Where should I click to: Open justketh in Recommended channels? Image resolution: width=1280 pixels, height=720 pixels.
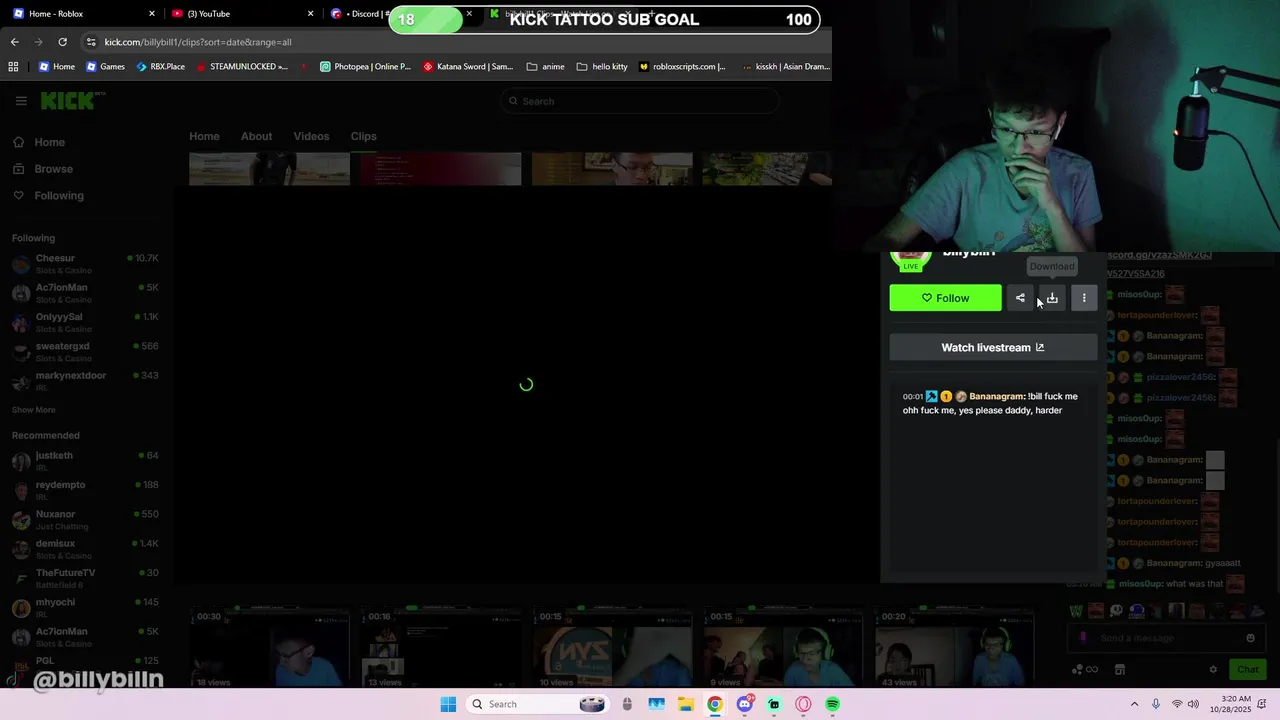(x=85, y=461)
